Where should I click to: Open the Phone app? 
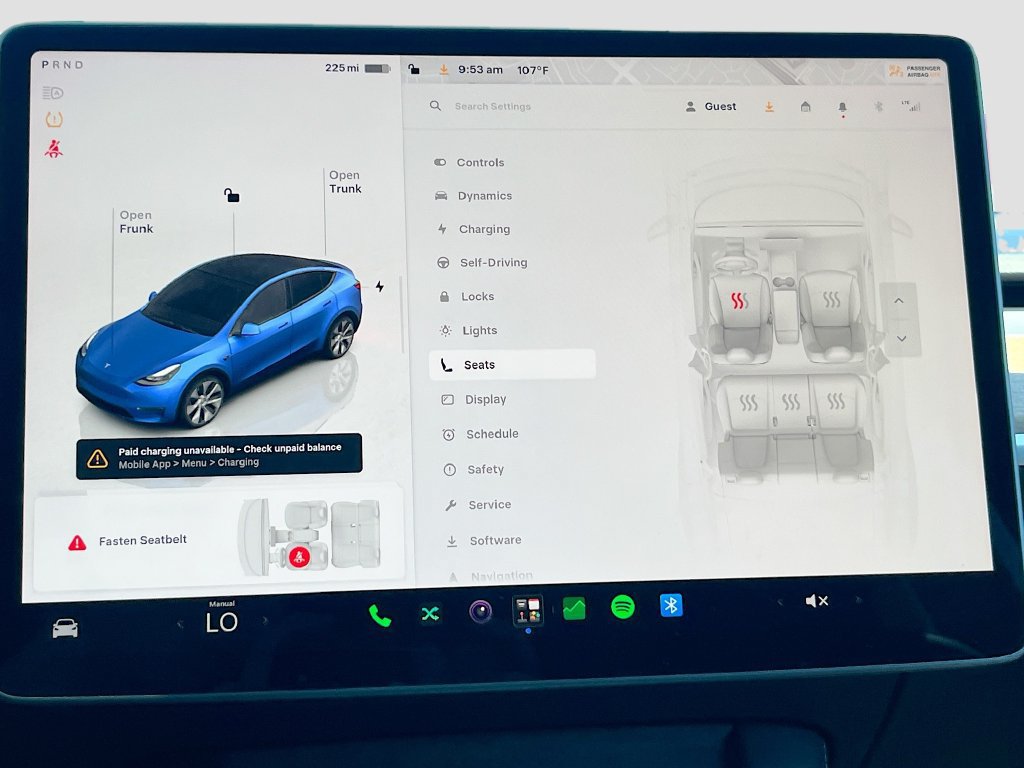[x=379, y=615]
